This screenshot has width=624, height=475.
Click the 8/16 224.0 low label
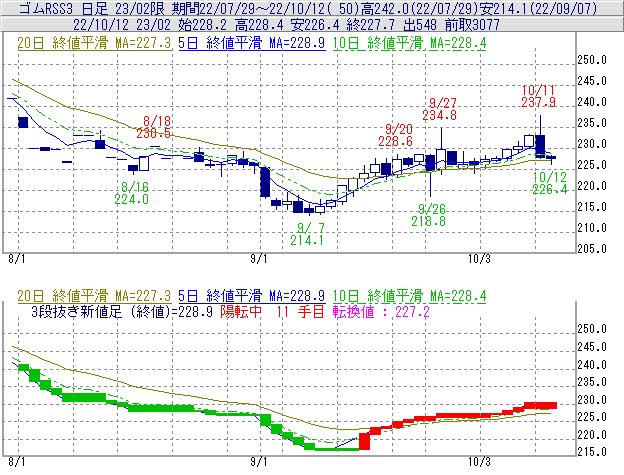coord(132,193)
